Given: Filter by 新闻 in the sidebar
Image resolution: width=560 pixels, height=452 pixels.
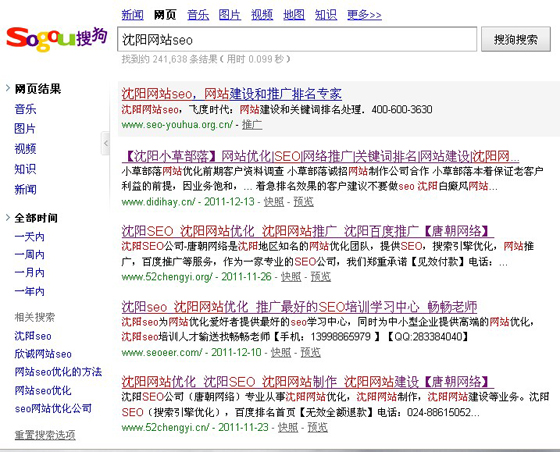Looking at the screenshot, I should tap(25, 189).
